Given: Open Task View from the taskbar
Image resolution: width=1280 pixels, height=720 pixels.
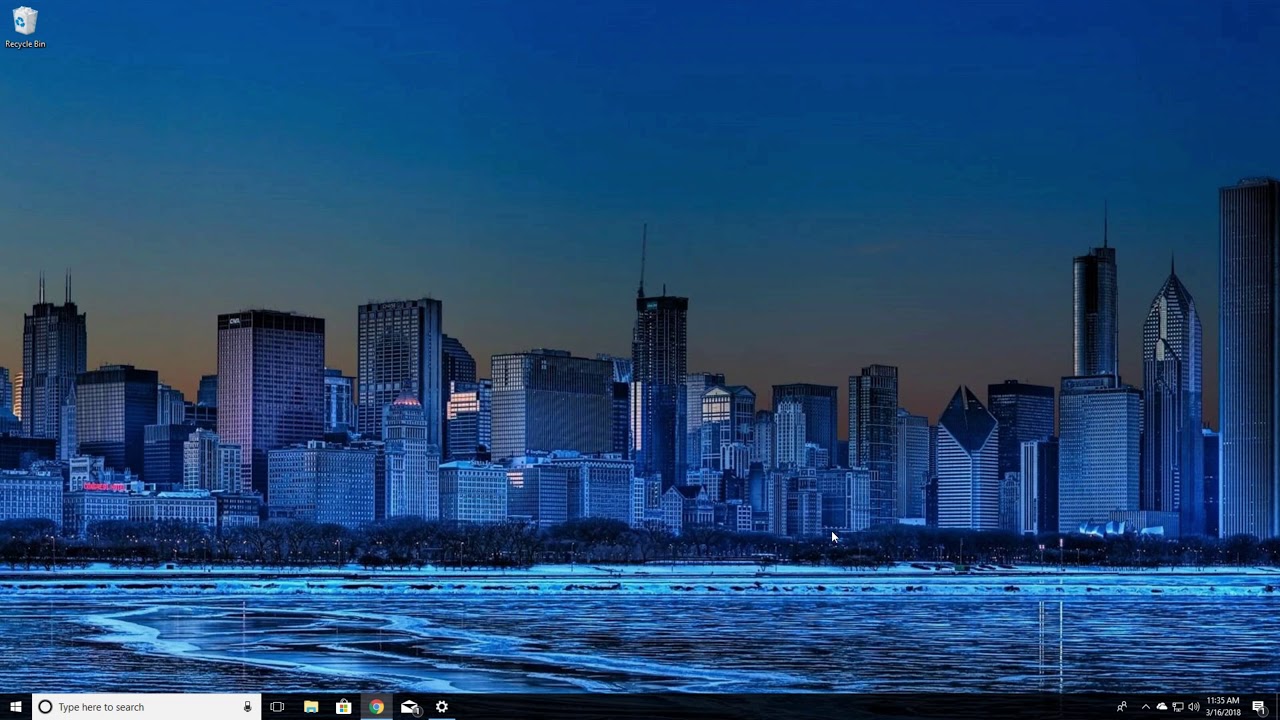Looking at the screenshot, I should pos(277,707).
